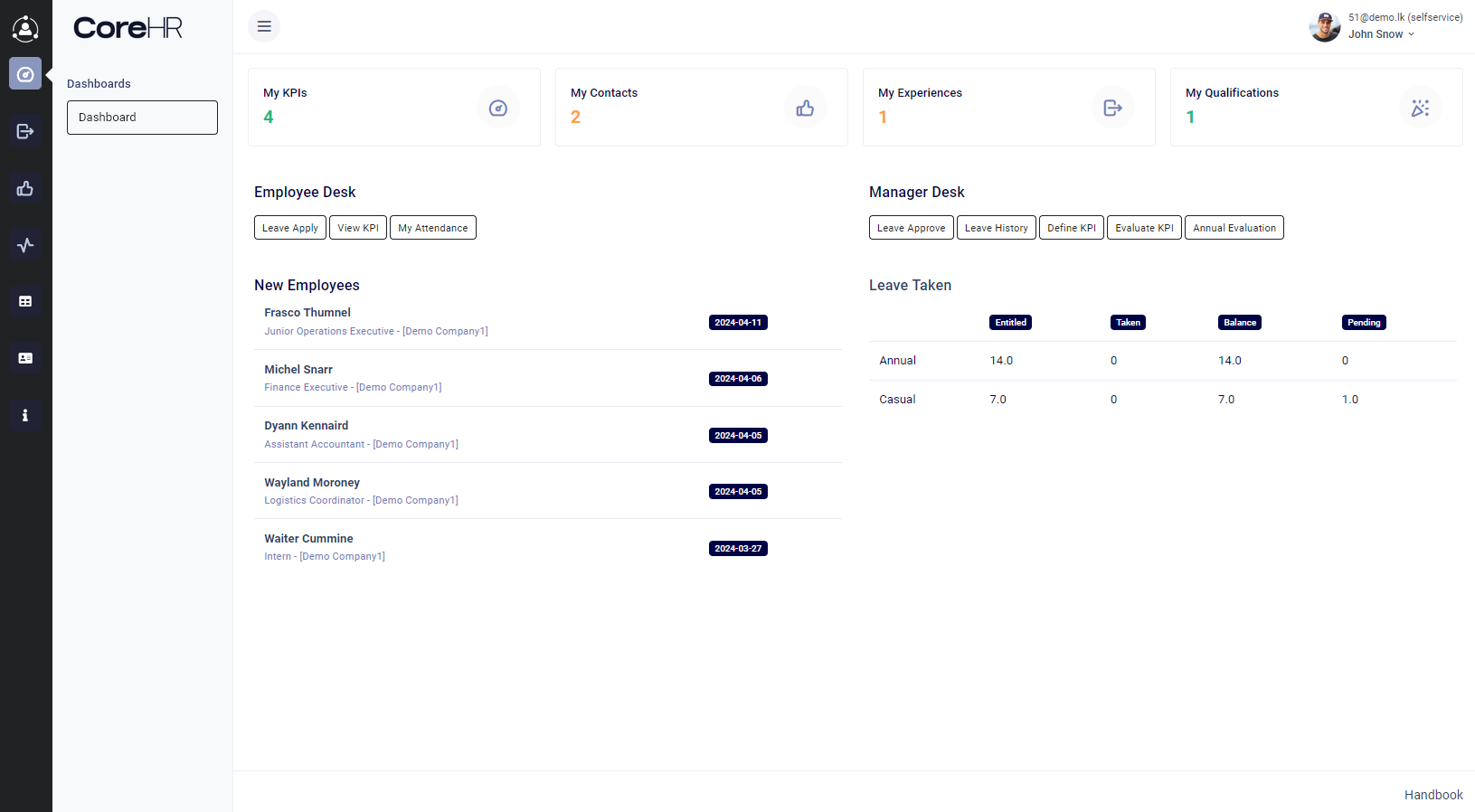Click the gauge icon on My KPIs card
This screenshot has height=812, width=1475.
tap(497, 109)
